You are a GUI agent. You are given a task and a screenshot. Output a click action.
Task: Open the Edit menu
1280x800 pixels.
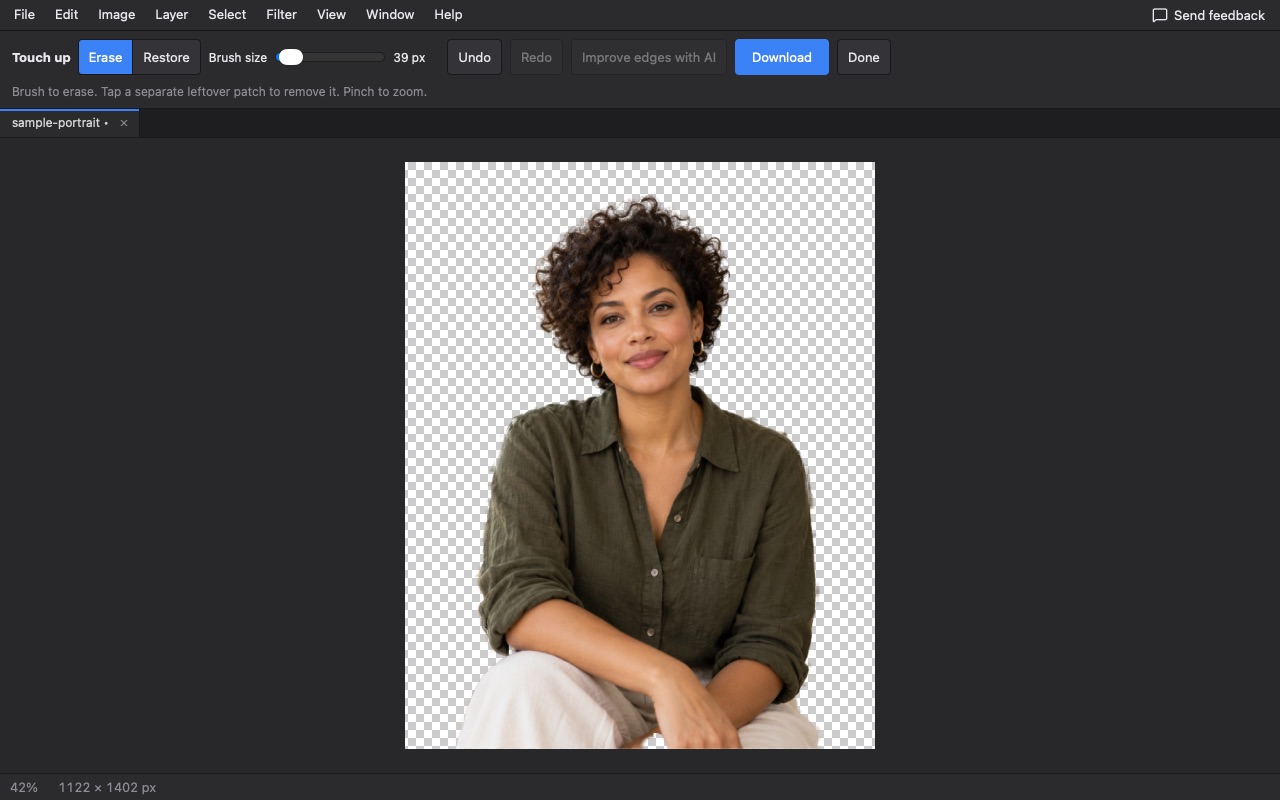point(66,14)
